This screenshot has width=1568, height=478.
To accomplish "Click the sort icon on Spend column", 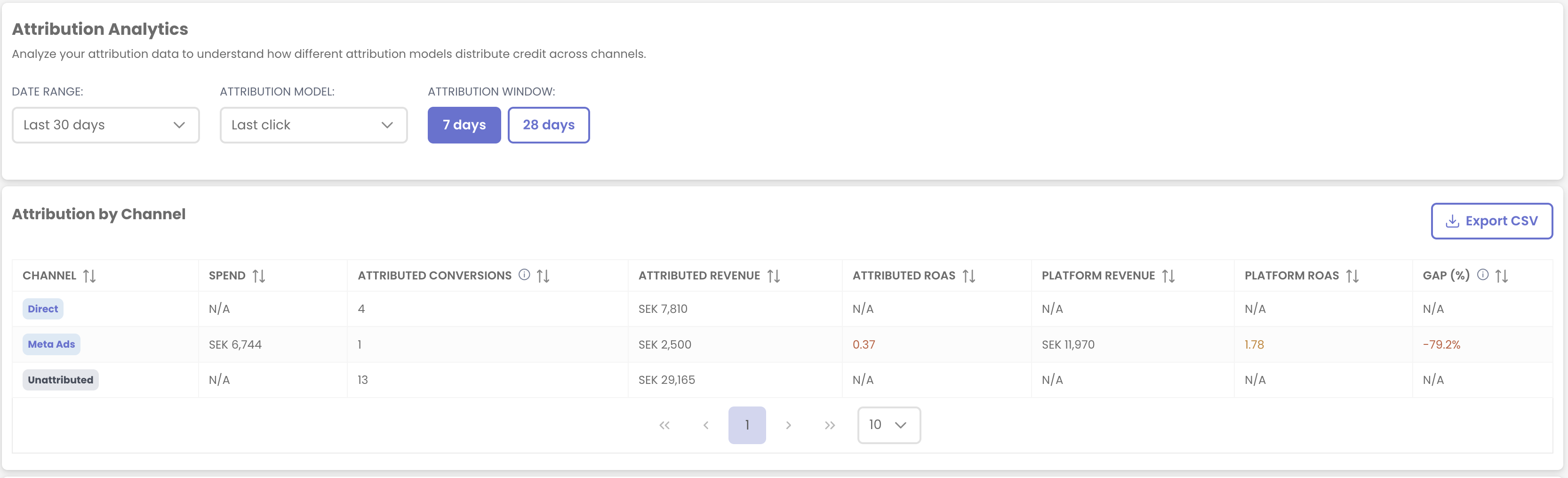I will coord(260,275).
